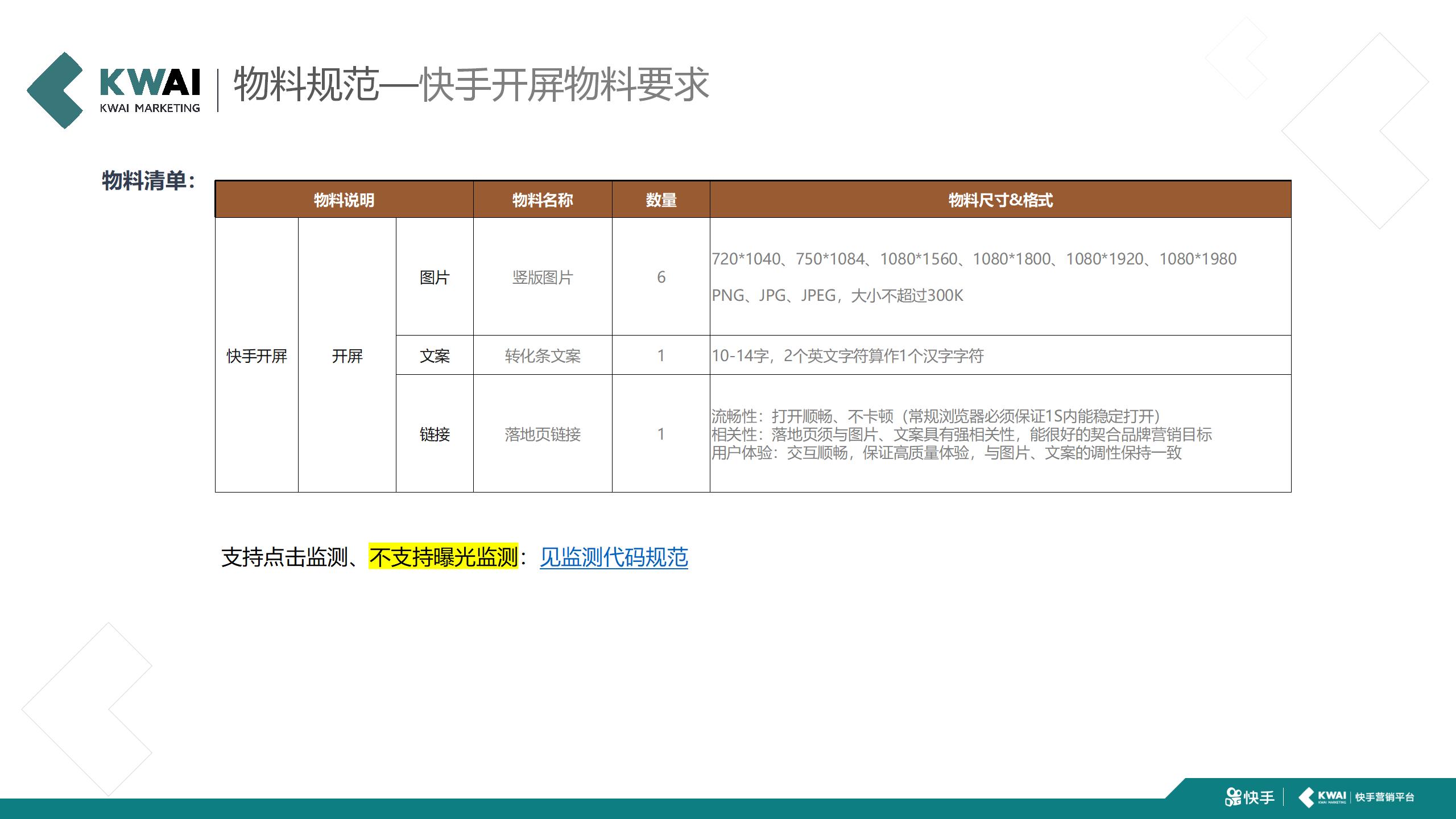Select the 支持点击监测 text

pos(284,557)
